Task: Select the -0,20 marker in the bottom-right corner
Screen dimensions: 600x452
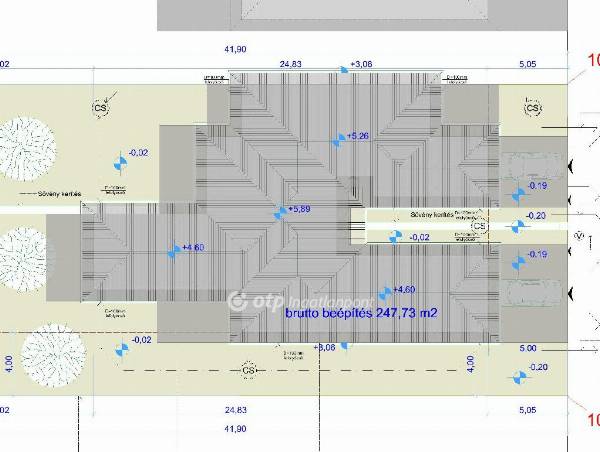Action: (520, 377)
